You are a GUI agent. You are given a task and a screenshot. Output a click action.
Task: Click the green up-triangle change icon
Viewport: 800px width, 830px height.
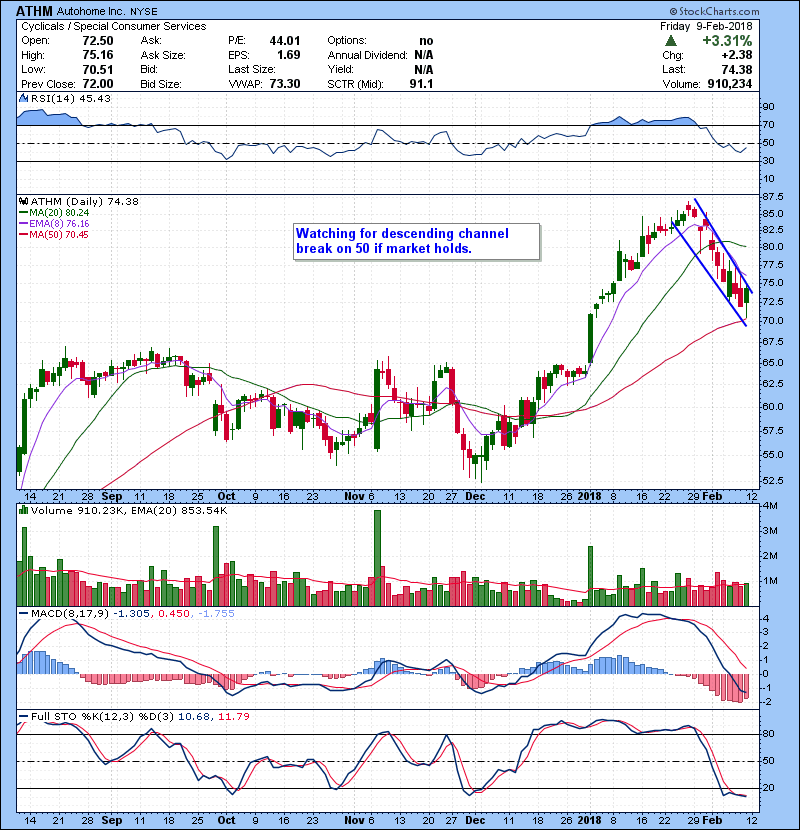[671, 41]
